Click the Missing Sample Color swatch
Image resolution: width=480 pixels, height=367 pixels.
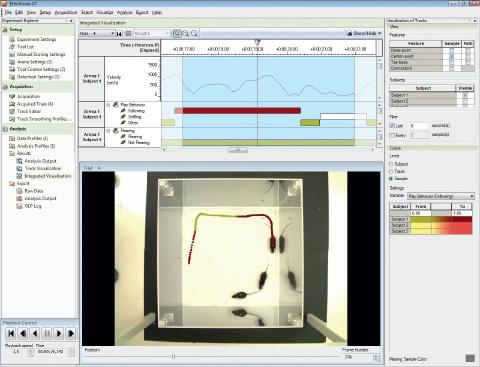(470, 358)
